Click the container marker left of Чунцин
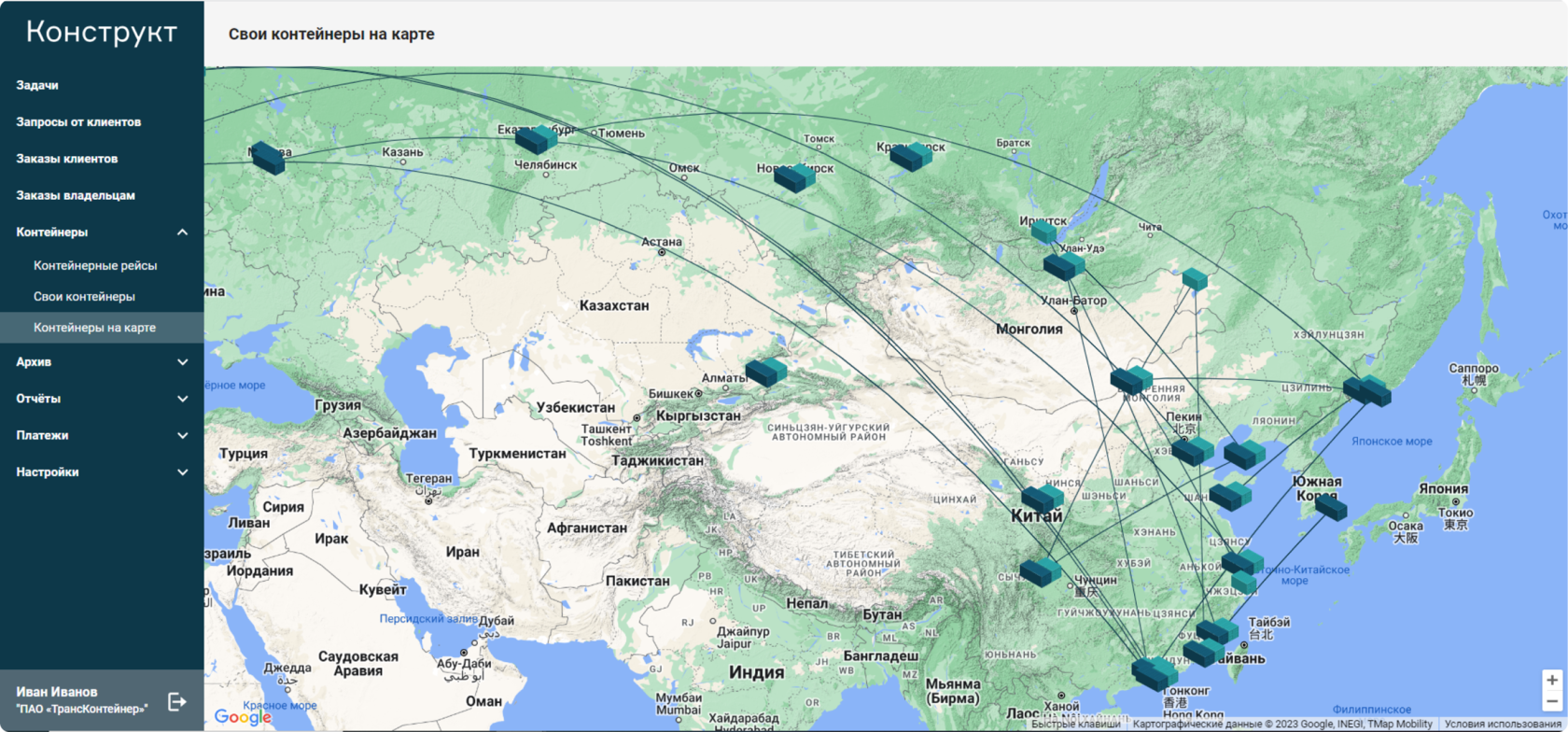The height and width of the screenshot is (732, 1568). click(x=1040, y=571)
